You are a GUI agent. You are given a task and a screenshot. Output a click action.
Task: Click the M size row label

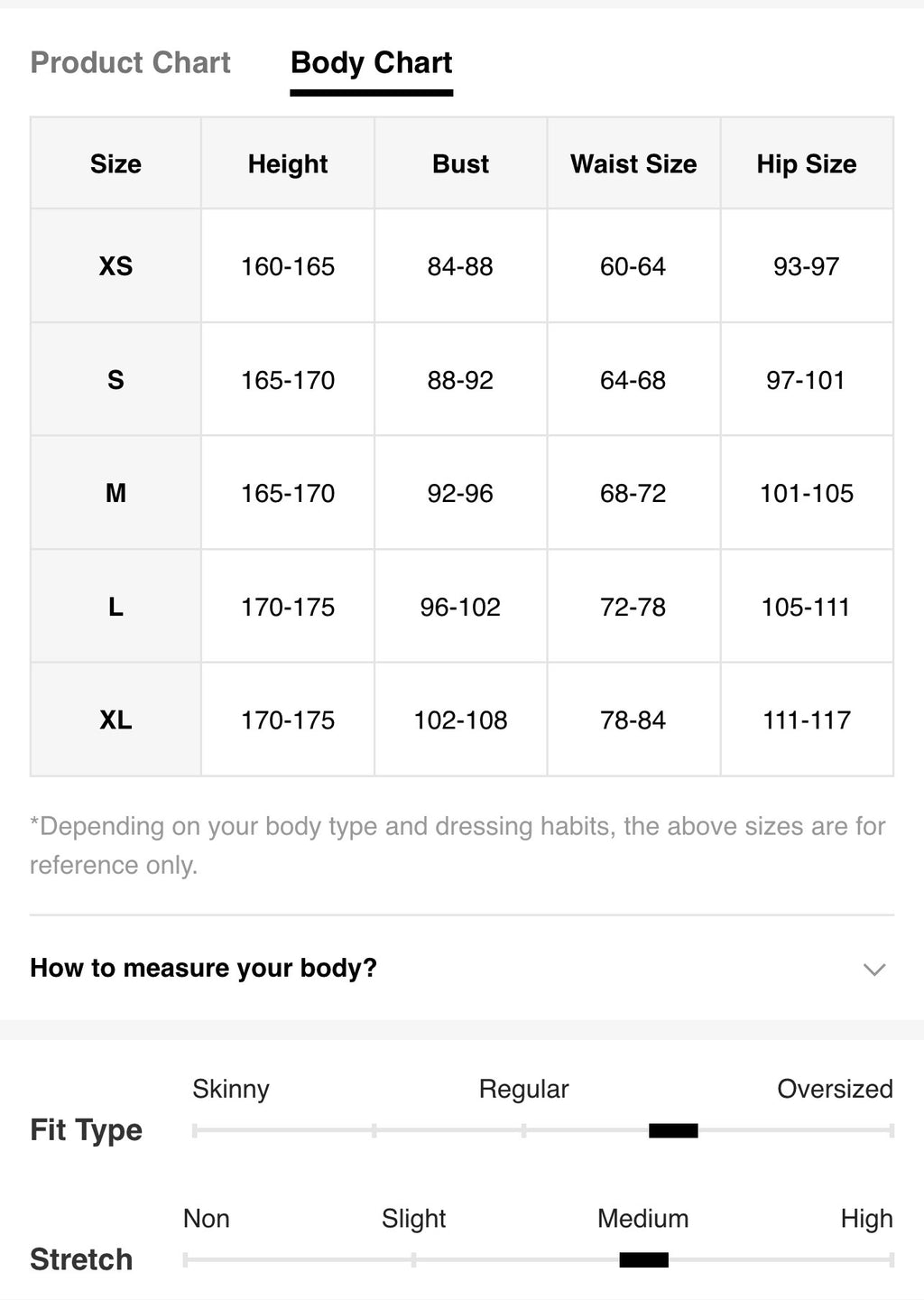pyautogui.click(x=115, y=493)
